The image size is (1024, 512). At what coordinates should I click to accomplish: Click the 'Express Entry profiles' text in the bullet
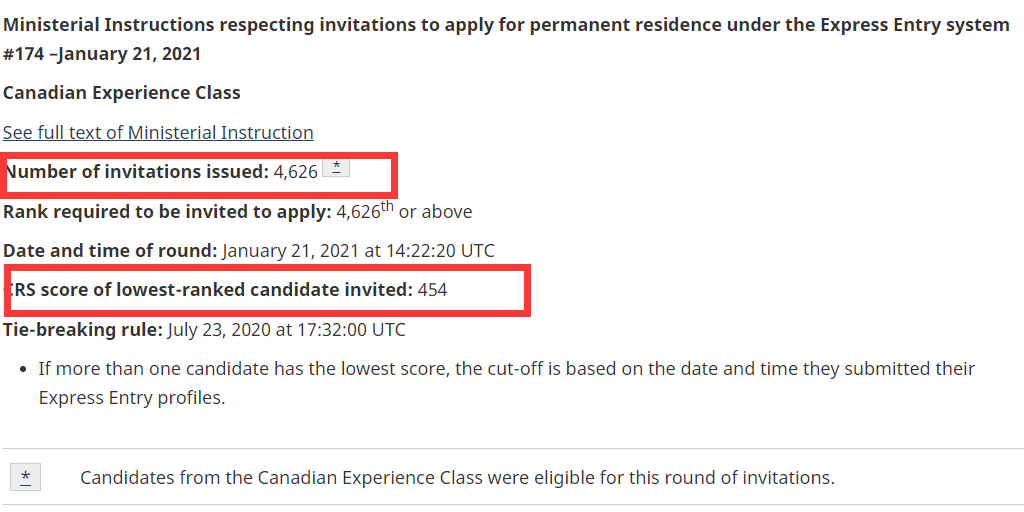click(132, 397)
